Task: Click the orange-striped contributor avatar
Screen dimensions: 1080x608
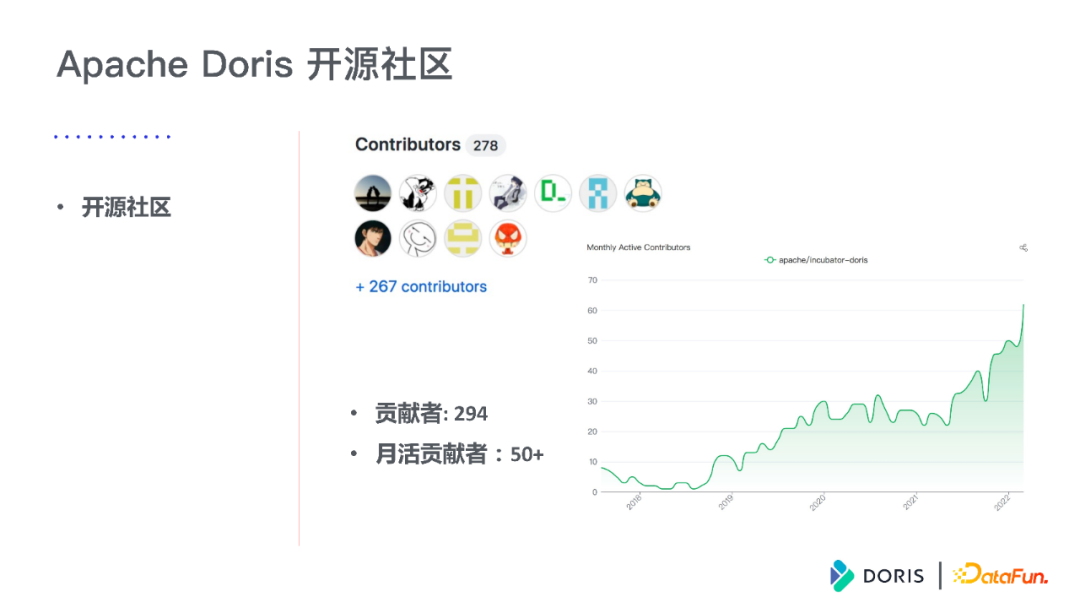Action: point(463,192)
